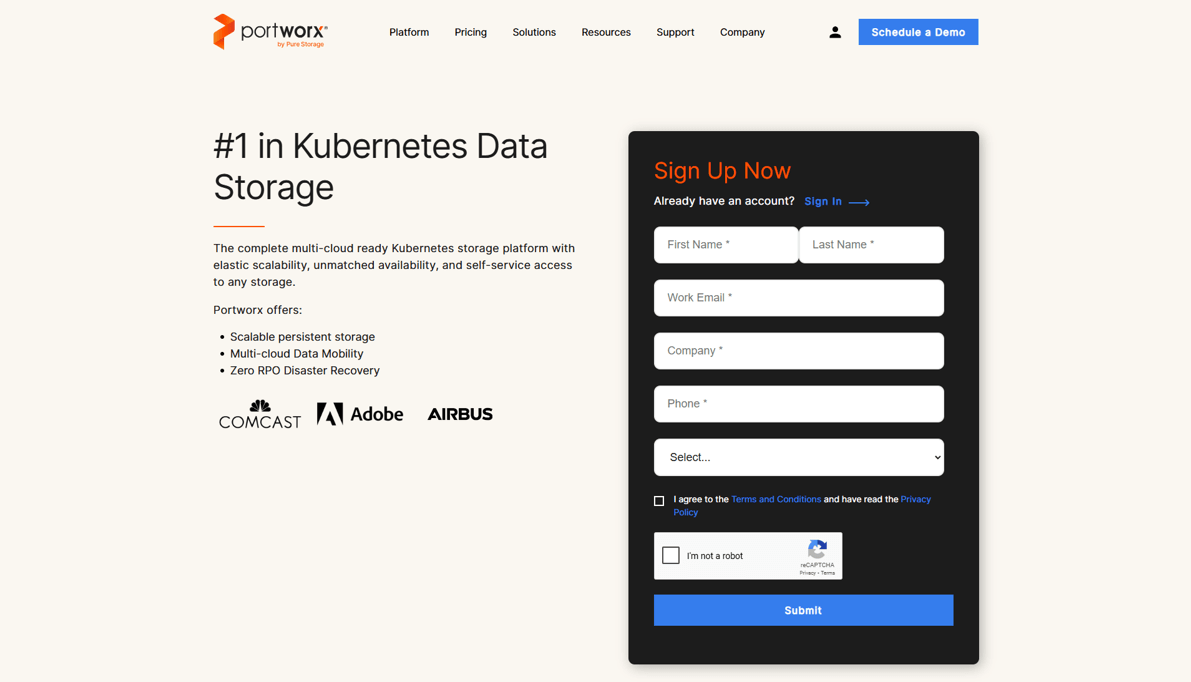Select the Phone number input field
Image resolution: width=1191 pixels, height=682 pixels.
pyautogui.click(x=798, y=404)
